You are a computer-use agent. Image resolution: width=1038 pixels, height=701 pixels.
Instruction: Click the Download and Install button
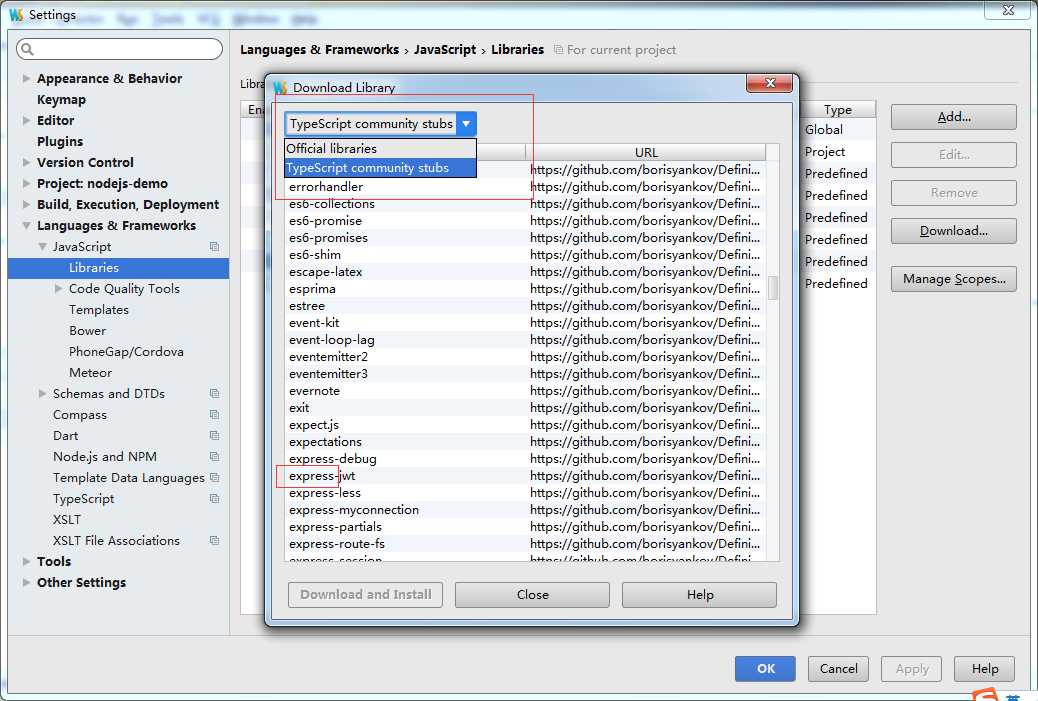(x=365, y=594)
